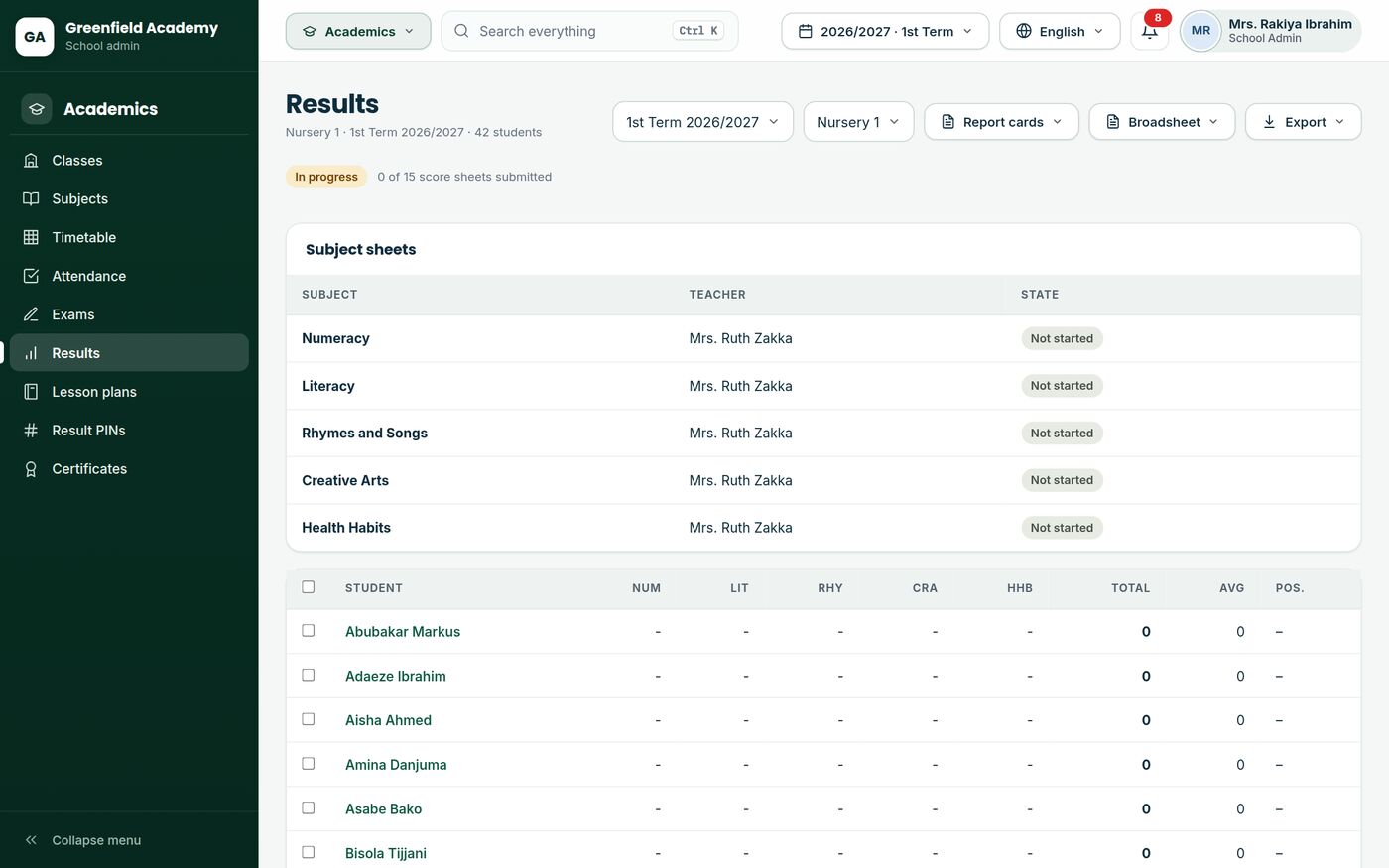
Task: Click the Attendance check-square icon
Action: [x=31, y=277]
